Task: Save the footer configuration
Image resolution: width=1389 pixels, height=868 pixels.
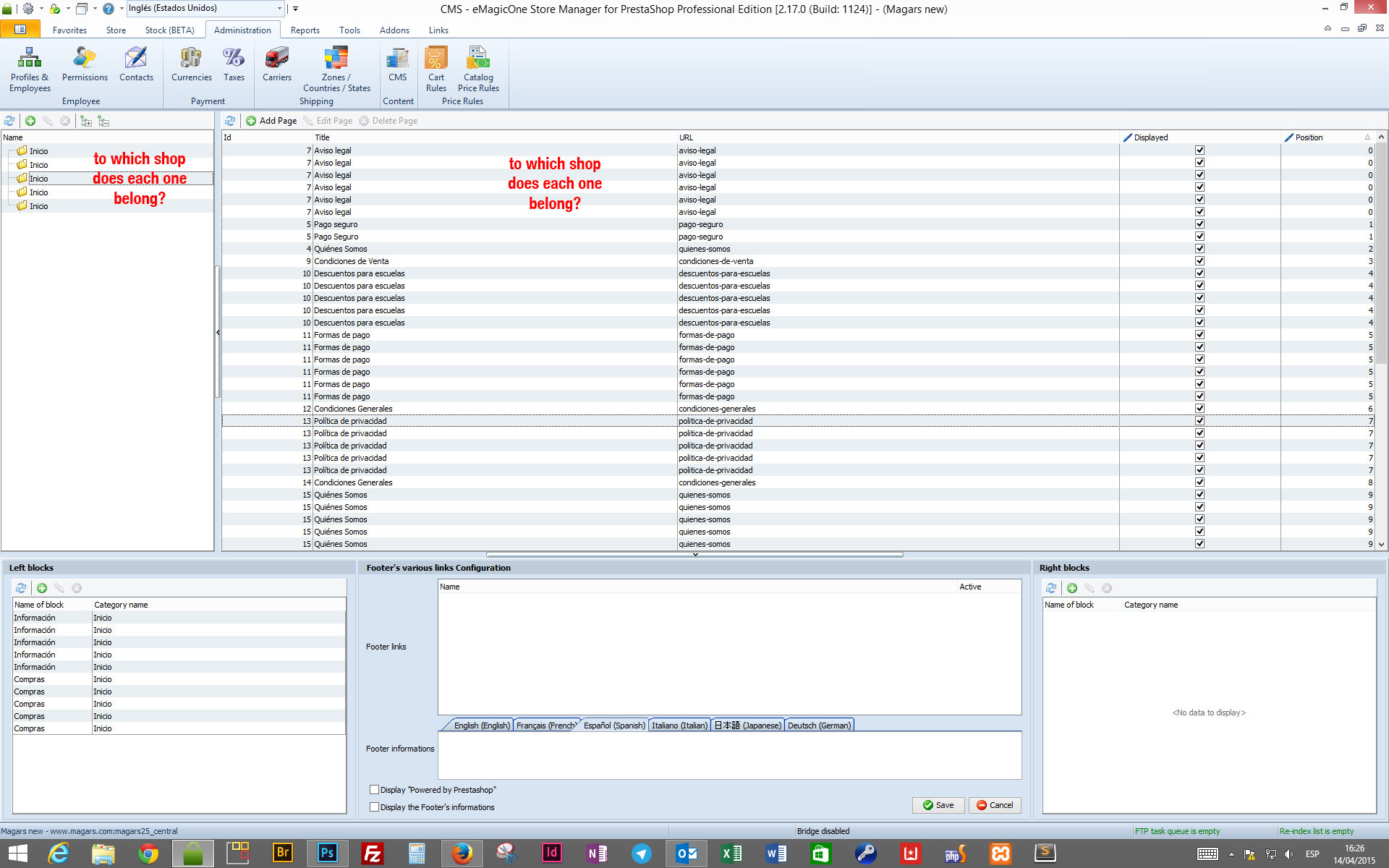Action: 938,805
